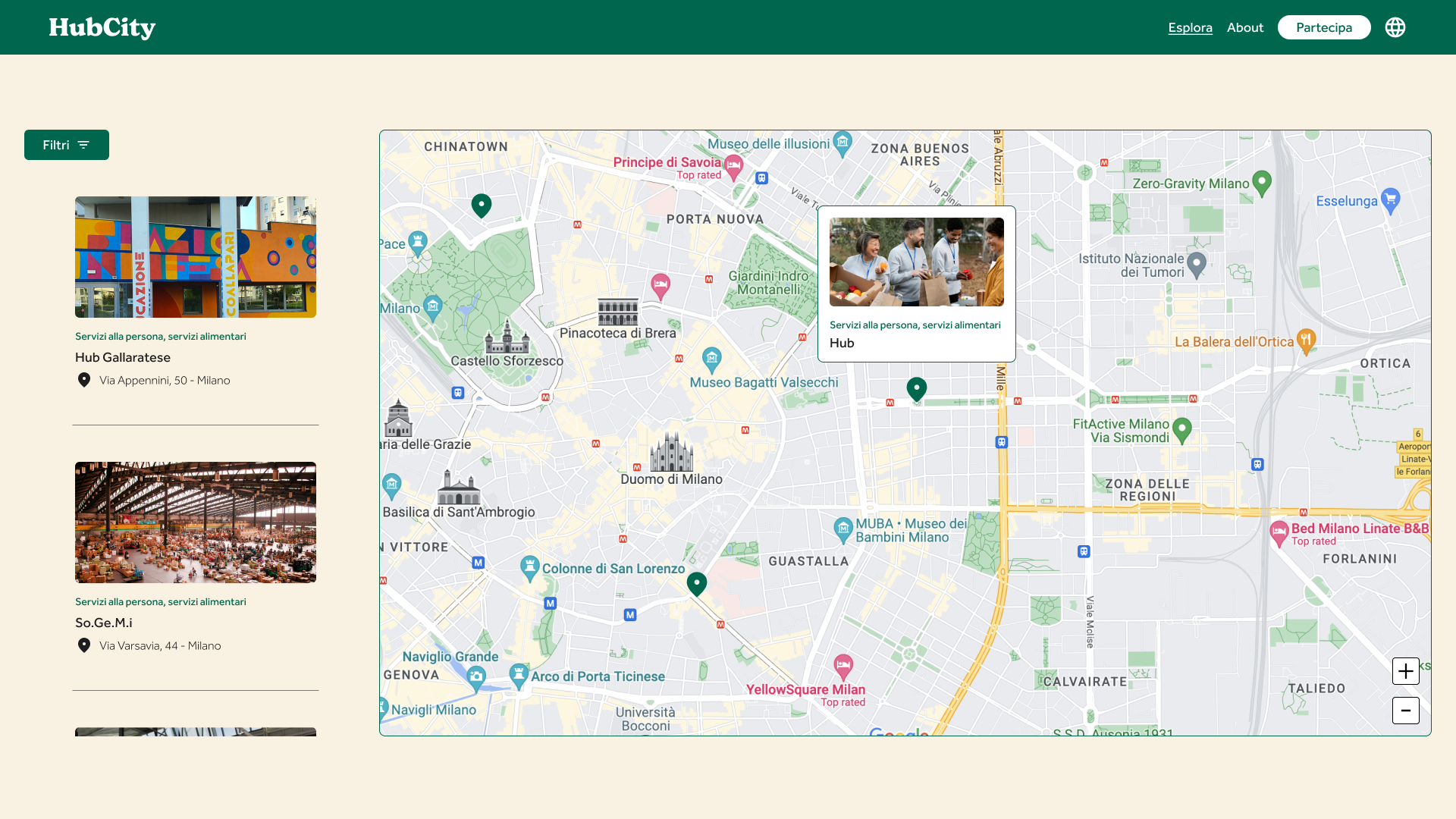Click the La Balera dell'Ortica restaurant marker
Screen dimensions: 1456x819
tap(1306, 341)
